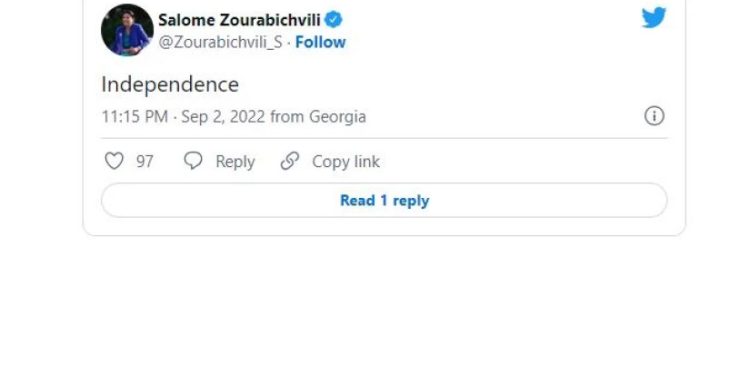
Task: Click the dot separator before Follow
Action: point(289,43)
